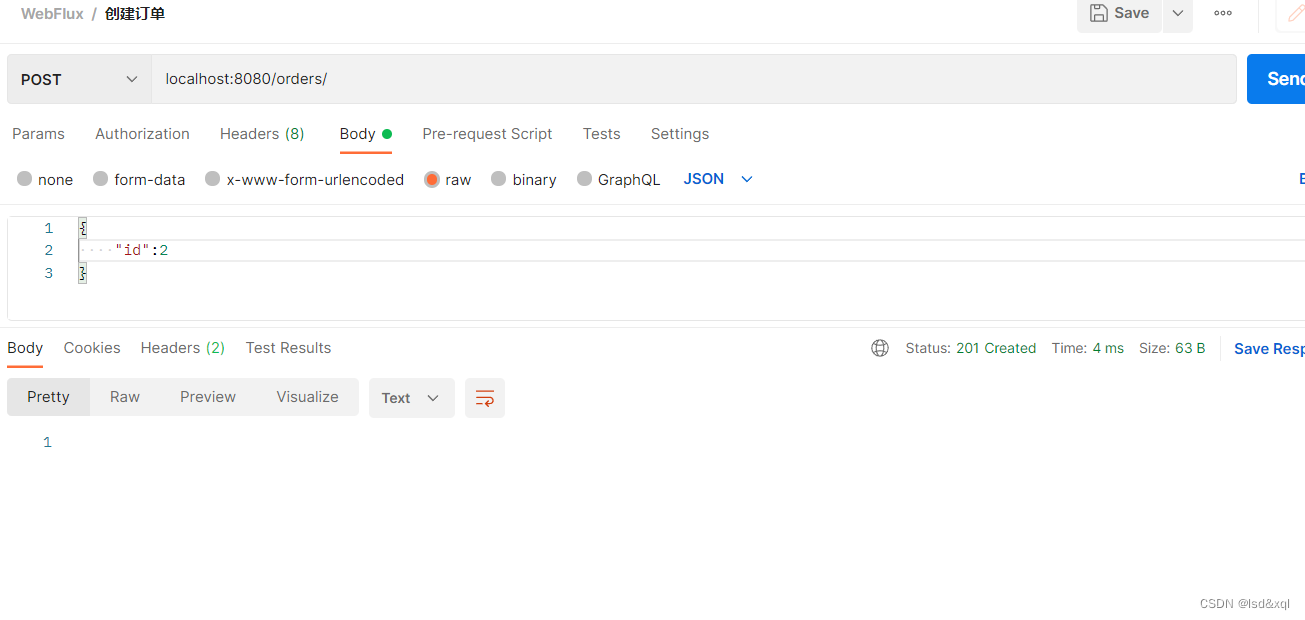Click the request URL field localhost:8080/orders/

694,79
